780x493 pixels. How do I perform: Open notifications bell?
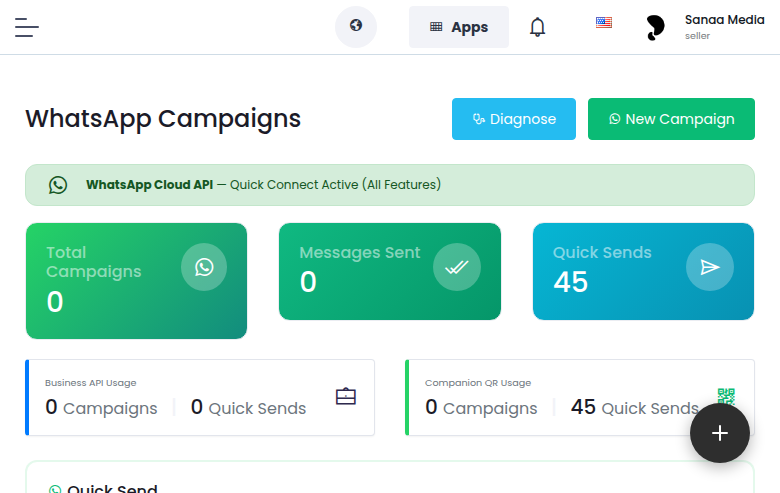[x=537, y=27]
